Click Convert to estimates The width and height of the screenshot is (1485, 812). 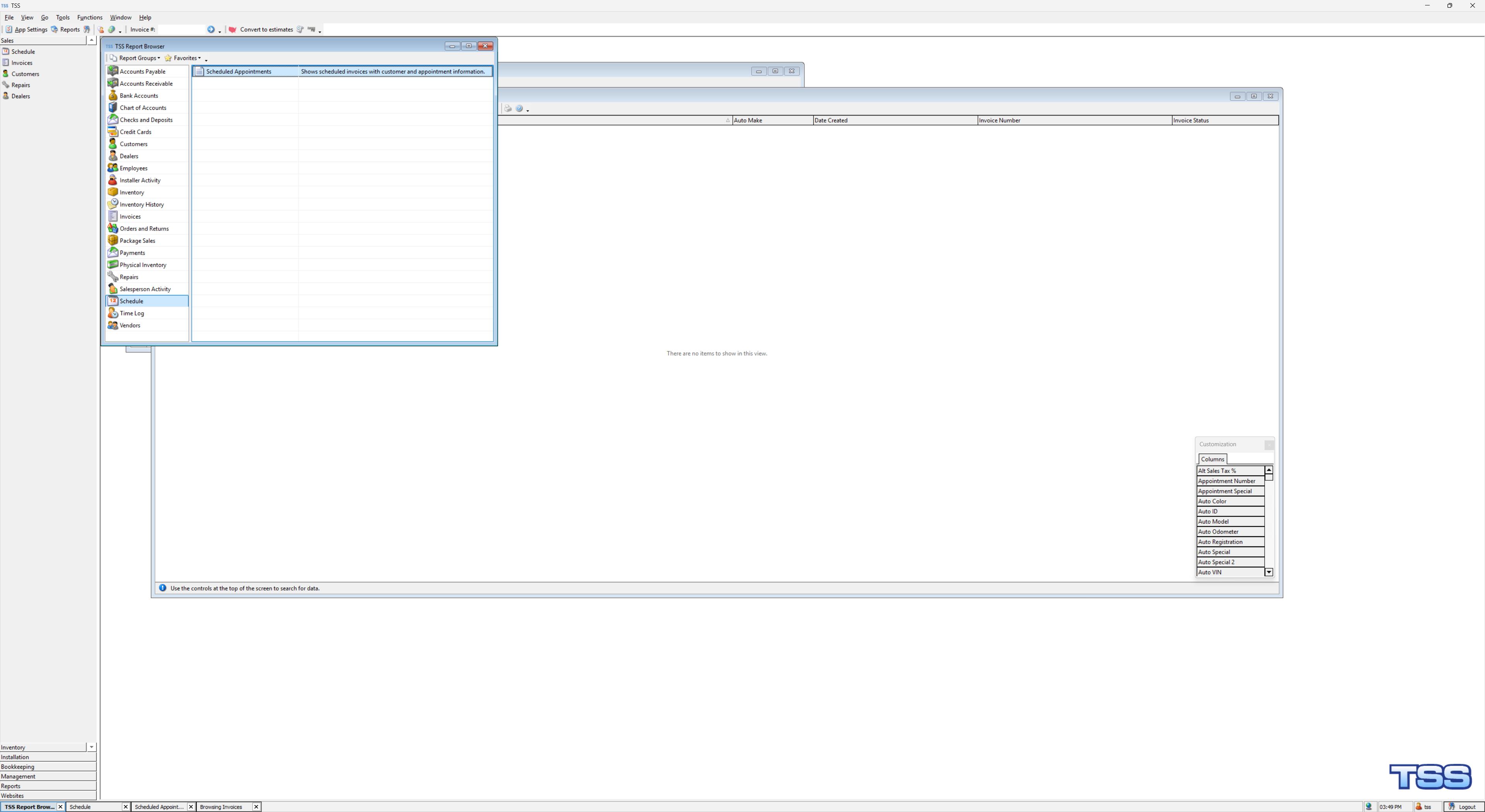pyautogui.click(x=261, y=29)
